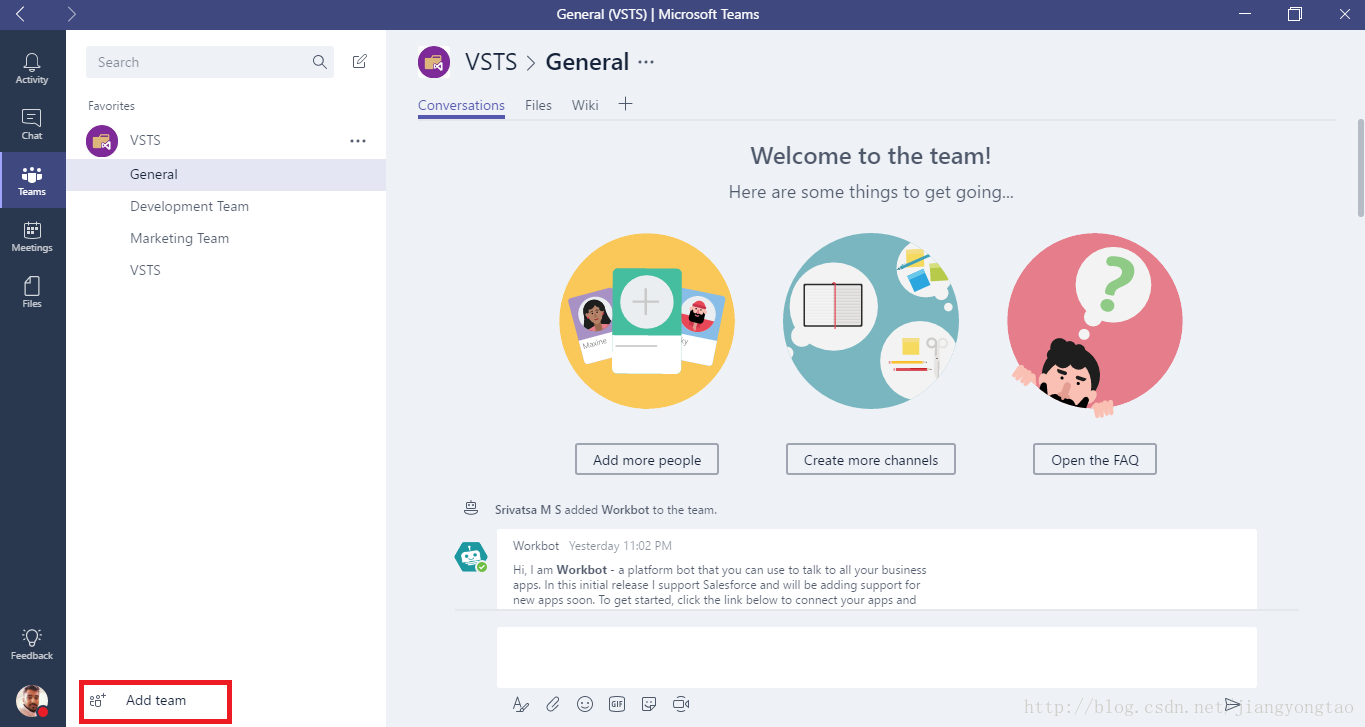Image resolution: width=1365 pixels, height=727 pixels.
Task: Go forward with the forward arrow
Action: tap(71, 14)
